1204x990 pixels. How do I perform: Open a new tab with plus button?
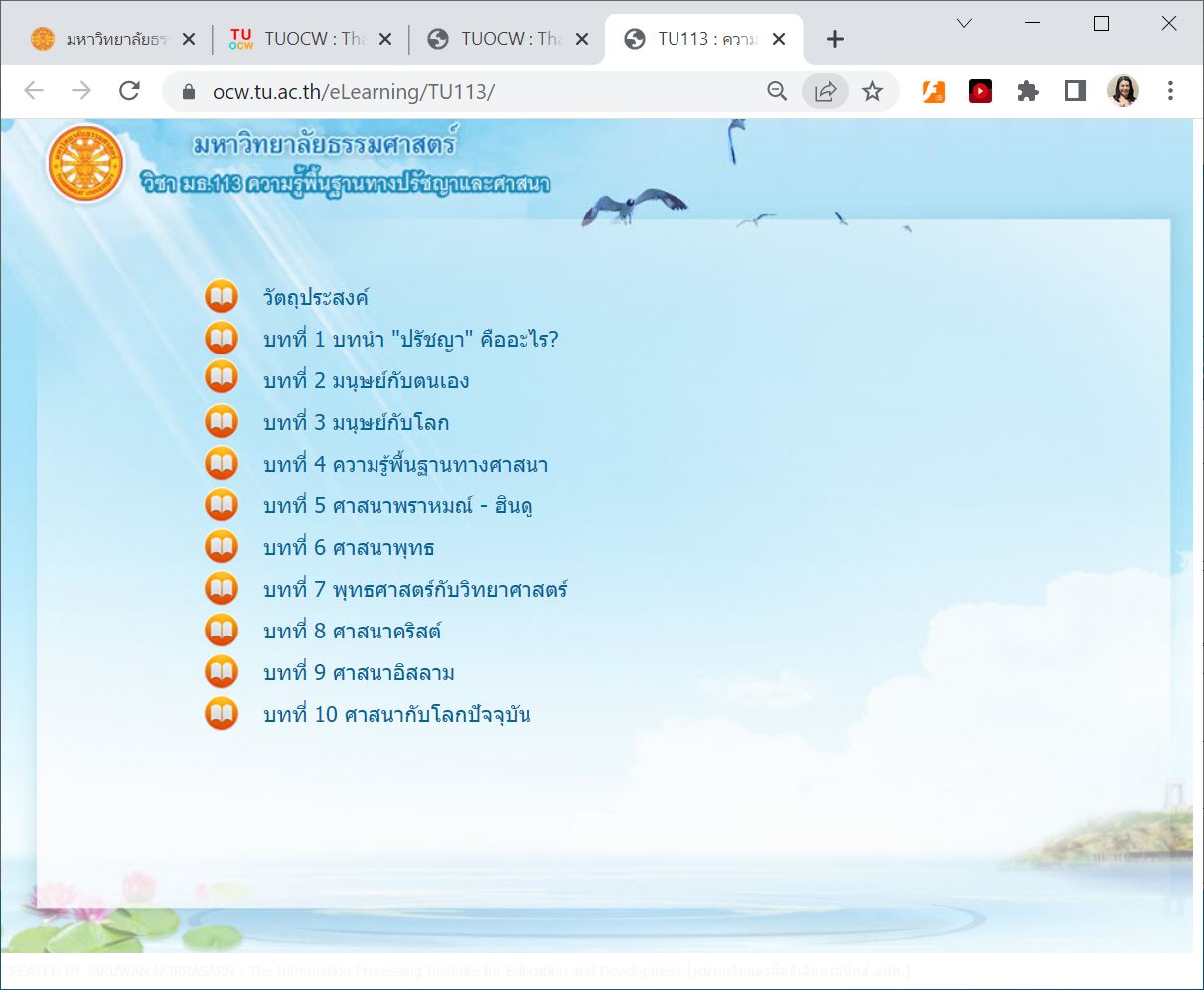coord(835,39)
